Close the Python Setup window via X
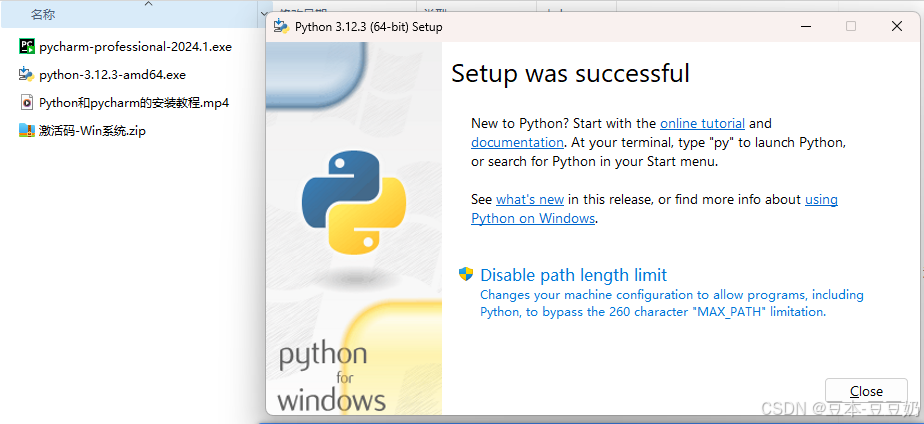924x424 pixels. tap(897, 26)
